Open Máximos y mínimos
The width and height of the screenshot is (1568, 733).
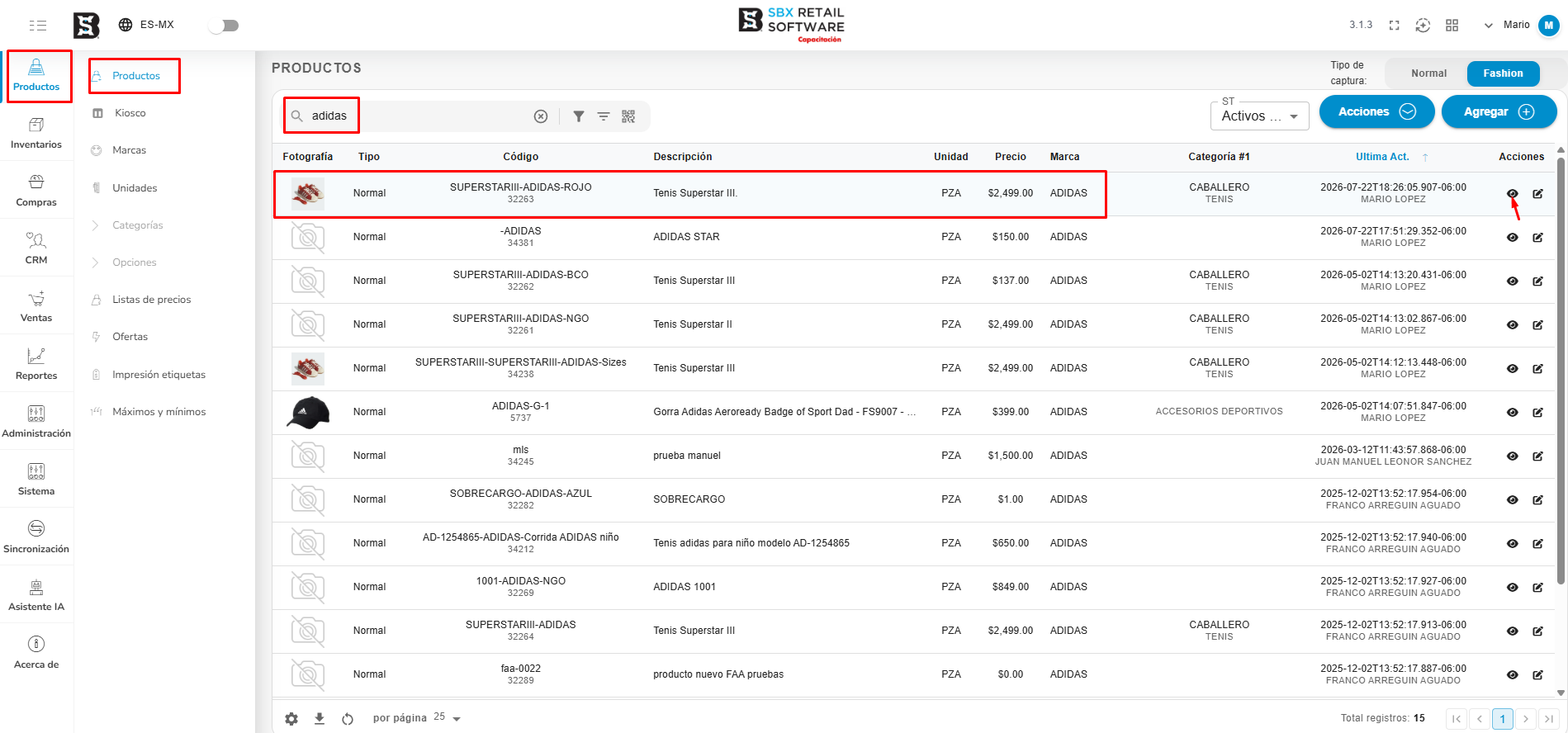pyautogui.click(x=159, y=412)
